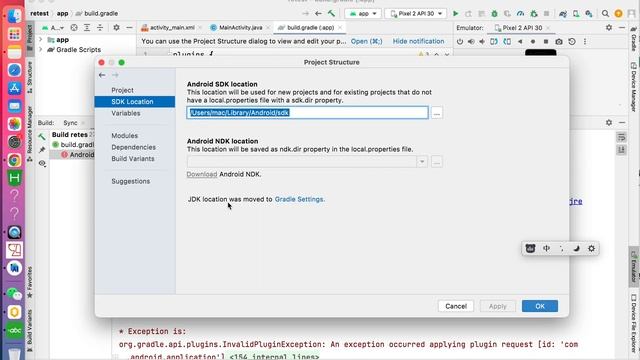640x360 pixels.
Task: Click the emulator back triangle button
Action: (x=520, y=42)
